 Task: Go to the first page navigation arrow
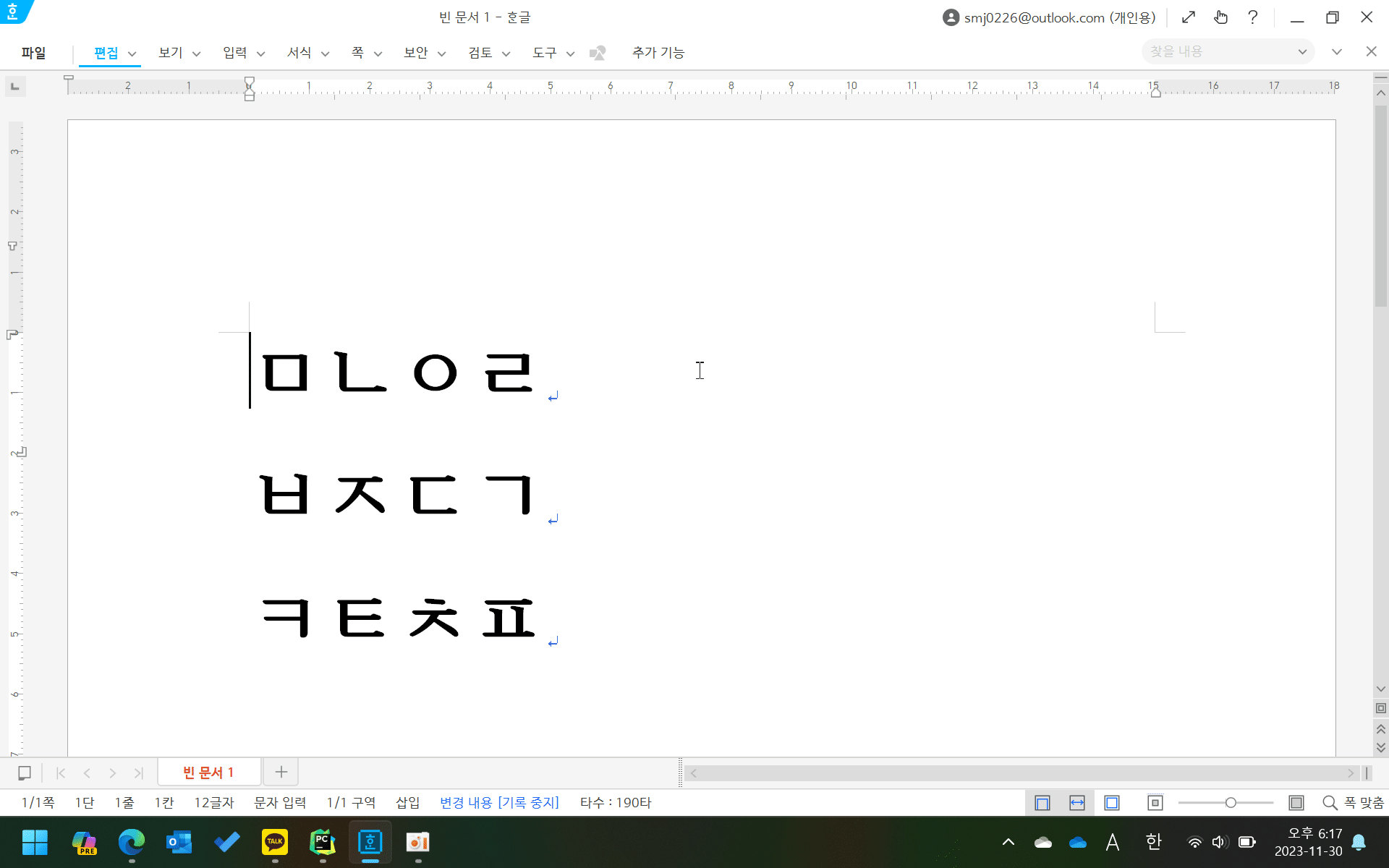61,773
